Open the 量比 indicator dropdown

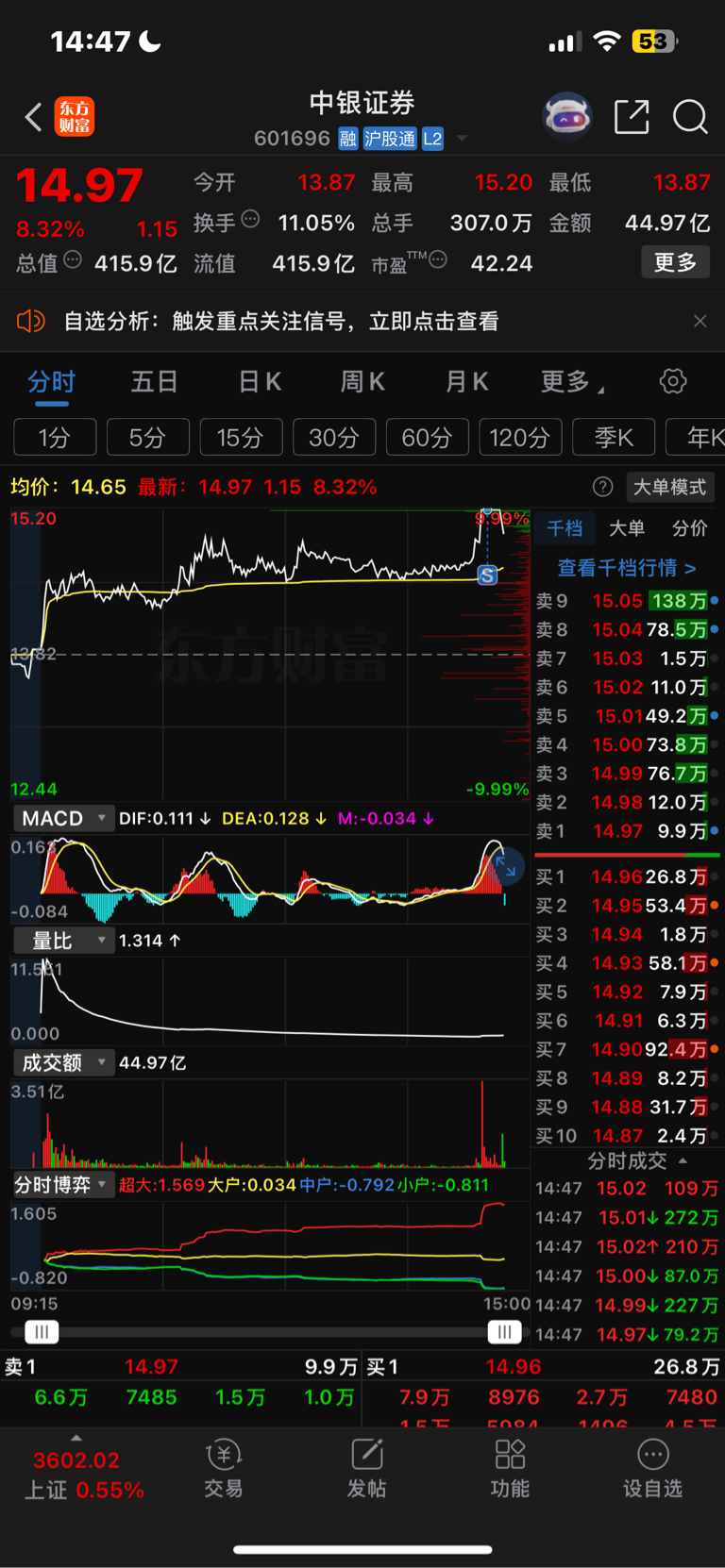pyautogui.click(x=63, y=941)
